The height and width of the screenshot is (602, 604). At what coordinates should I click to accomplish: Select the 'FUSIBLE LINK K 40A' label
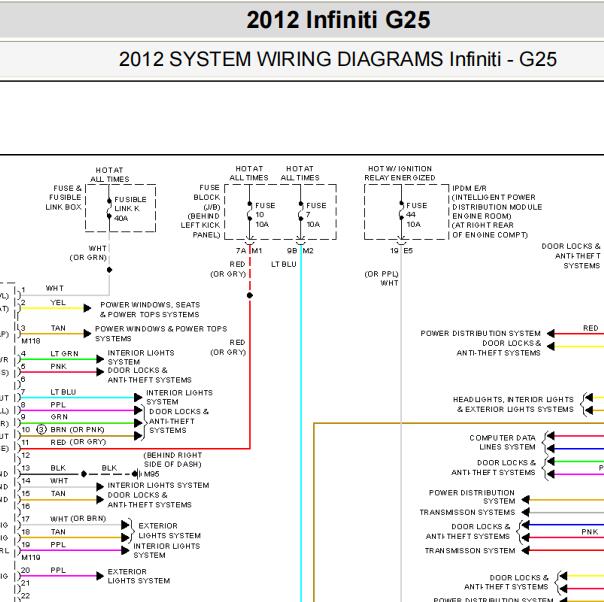(x=130, y=209)
